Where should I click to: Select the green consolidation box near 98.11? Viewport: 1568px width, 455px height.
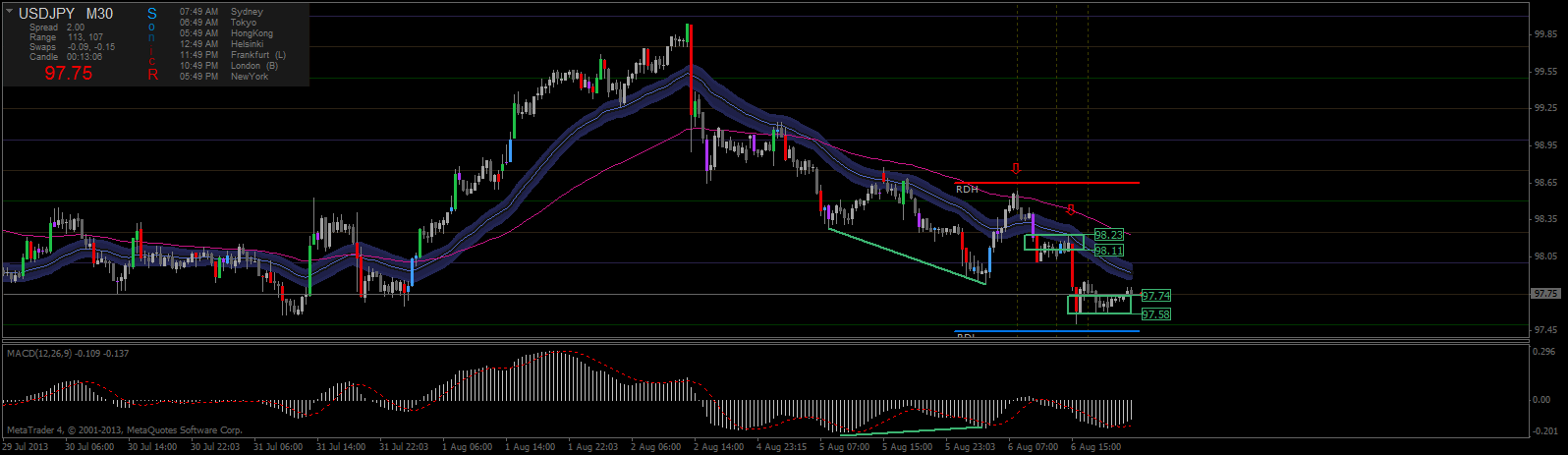tap(1054, 242)
